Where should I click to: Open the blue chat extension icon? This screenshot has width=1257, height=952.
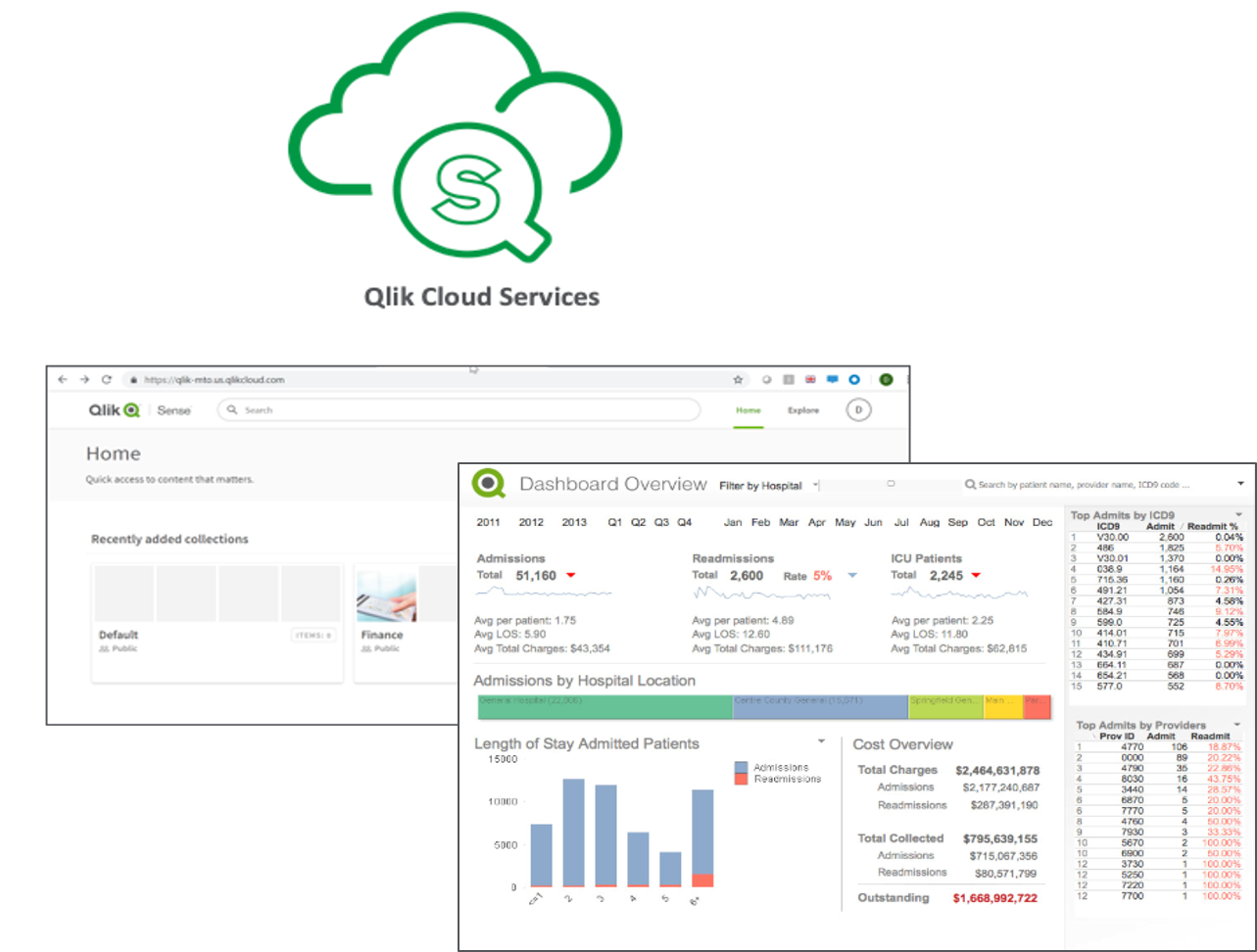[832, 380]
